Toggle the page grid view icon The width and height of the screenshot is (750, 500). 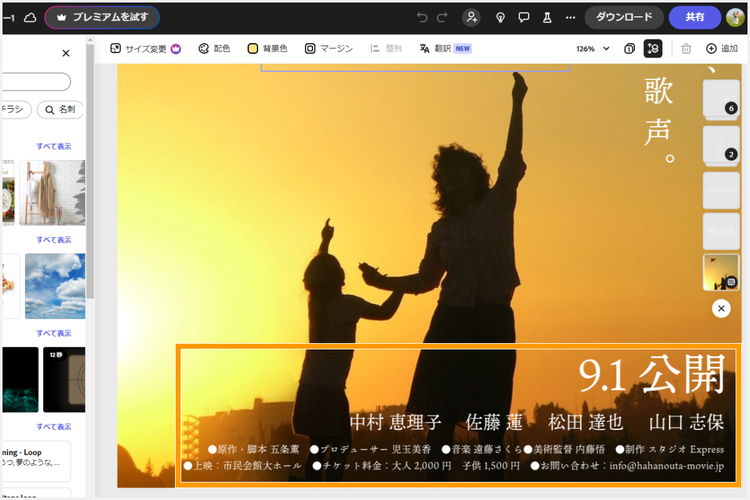tap(653, 49)
